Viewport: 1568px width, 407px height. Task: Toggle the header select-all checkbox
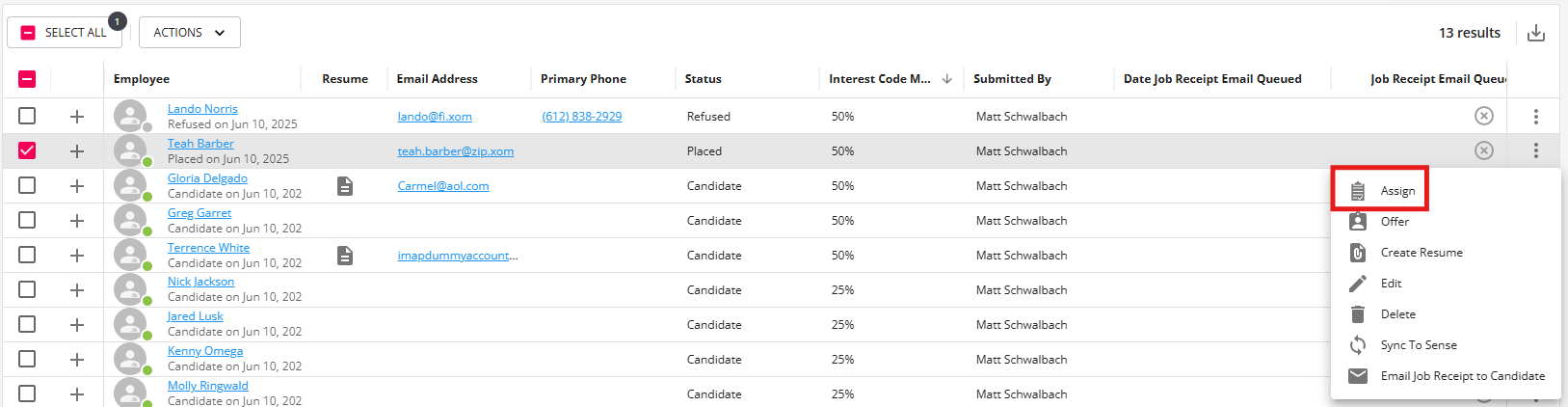(x=27, y=79)
